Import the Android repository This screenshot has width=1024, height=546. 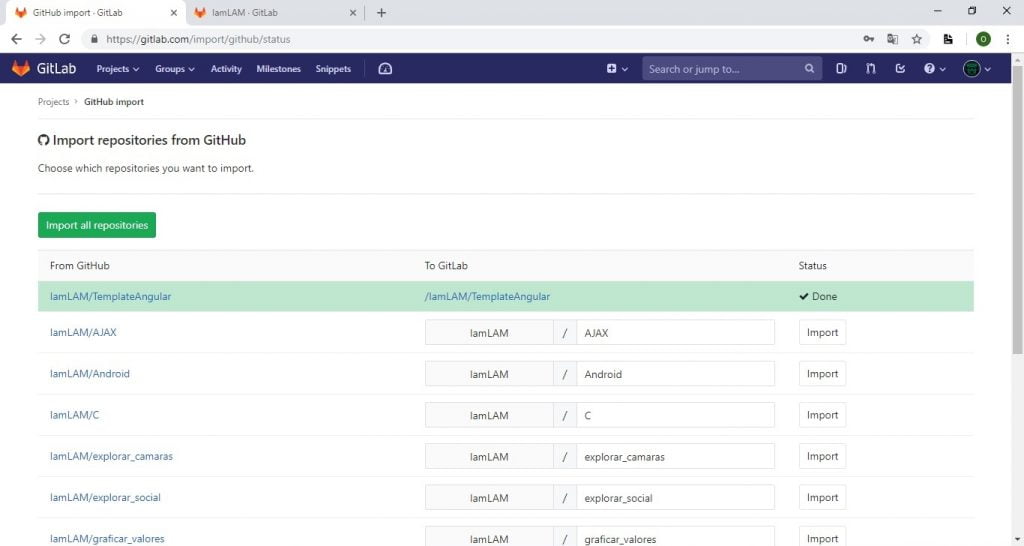[x=822, y=374]
